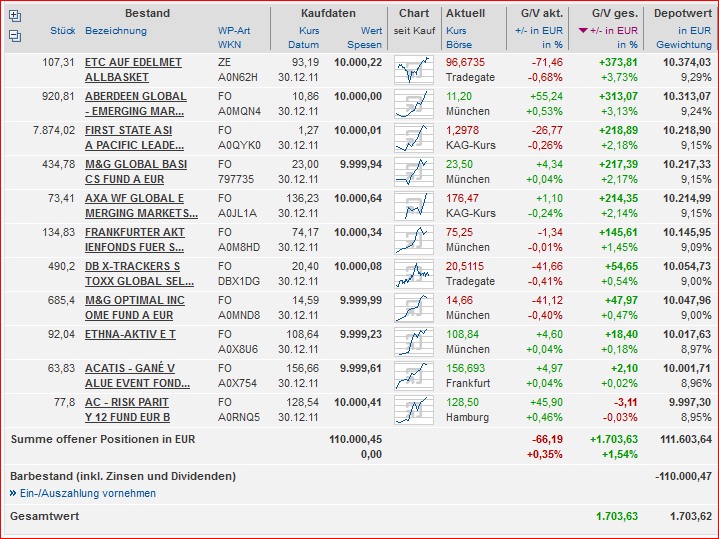Screen dimensions: 719x539
Task: Select Depotwert 10.374,03 cell
Action: (686, 62)
